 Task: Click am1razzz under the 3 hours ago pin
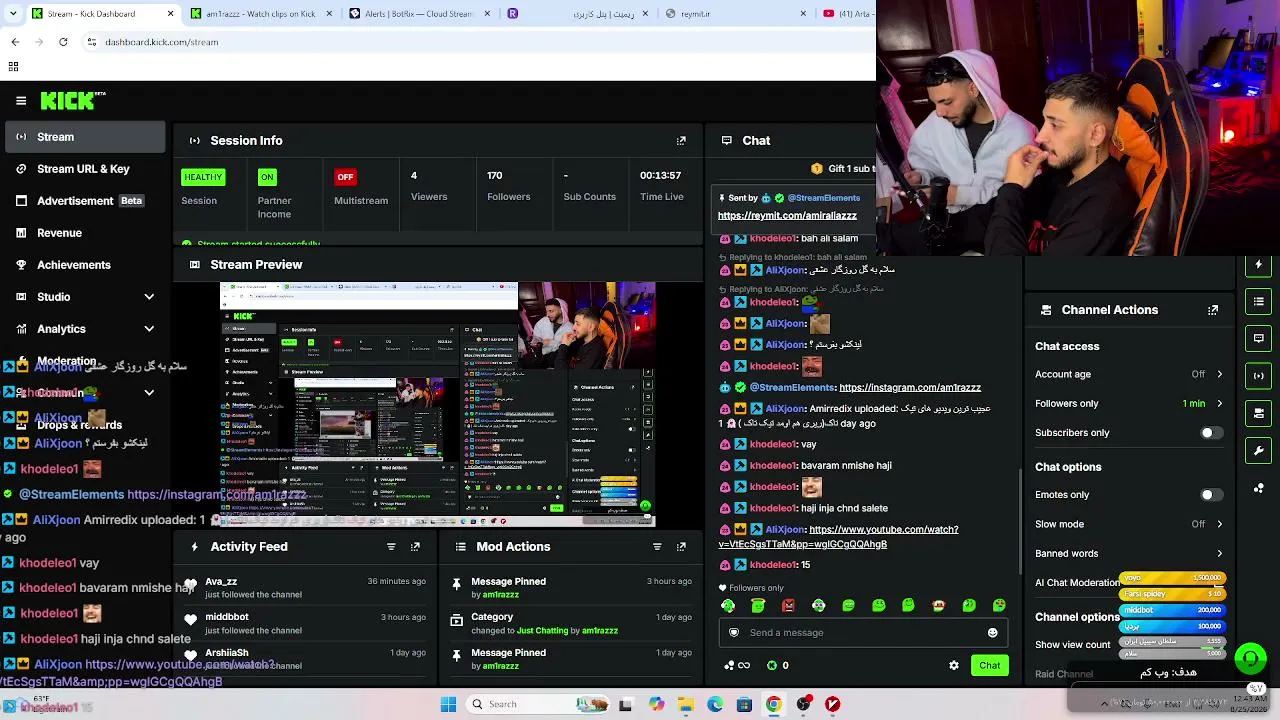501,595
